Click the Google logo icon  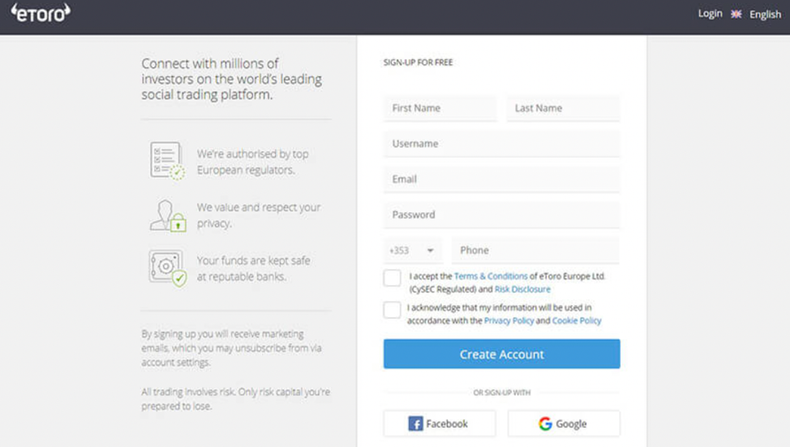coord(545,424)
